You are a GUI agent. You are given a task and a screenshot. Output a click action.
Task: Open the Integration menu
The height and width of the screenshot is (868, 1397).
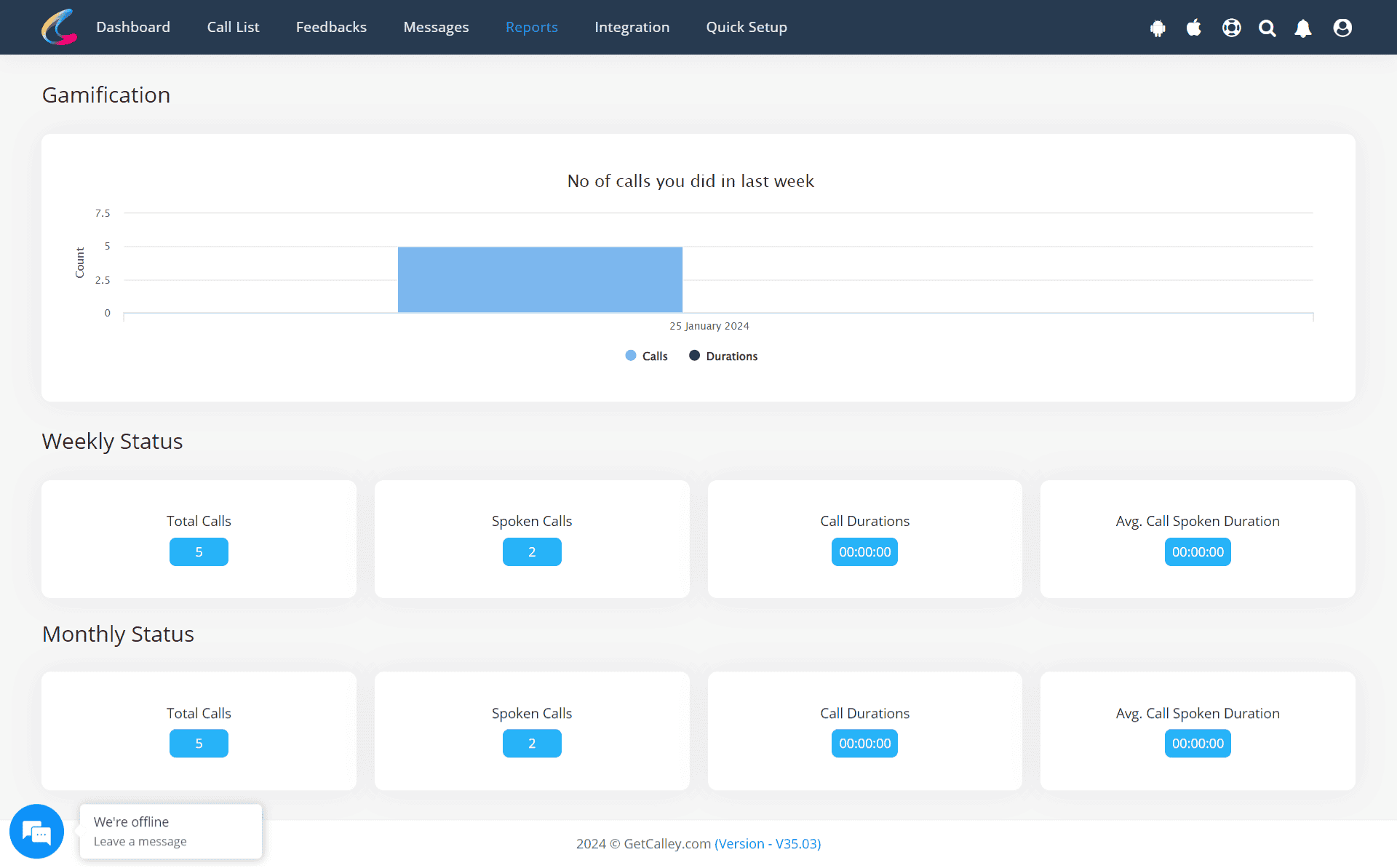pyautogui.click(x=632, y=27)
